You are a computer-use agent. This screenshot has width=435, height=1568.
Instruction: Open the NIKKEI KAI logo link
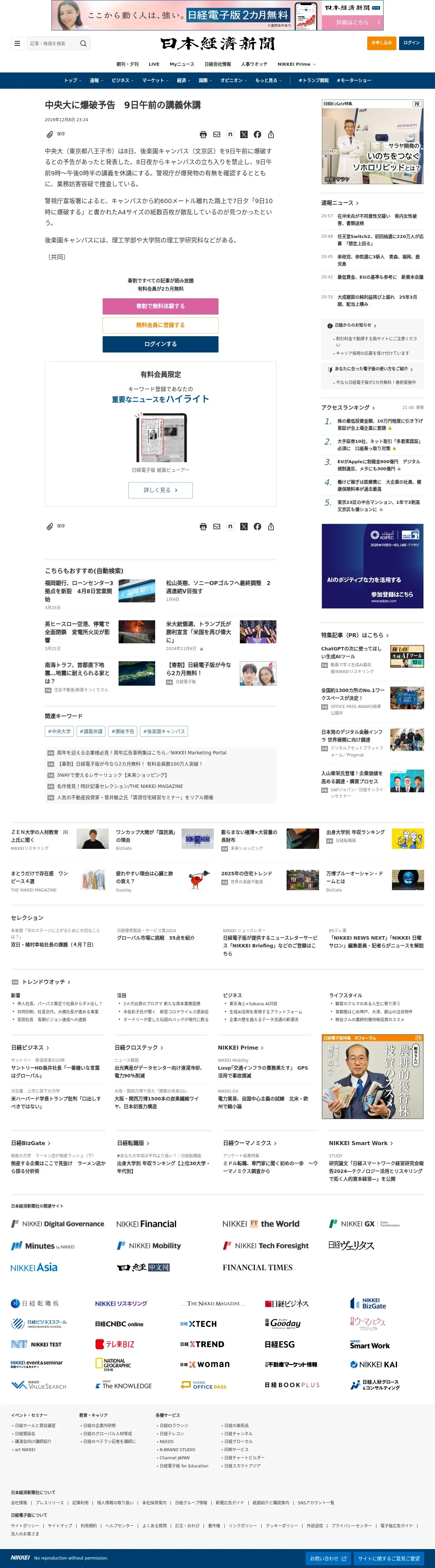(373, 1365)
